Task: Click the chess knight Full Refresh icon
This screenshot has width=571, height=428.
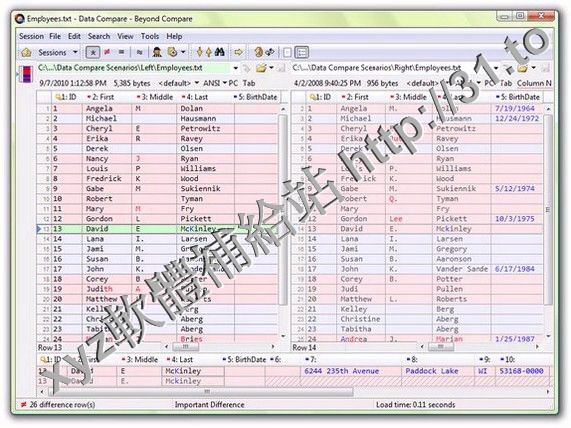Action: [x=259, y=52]
